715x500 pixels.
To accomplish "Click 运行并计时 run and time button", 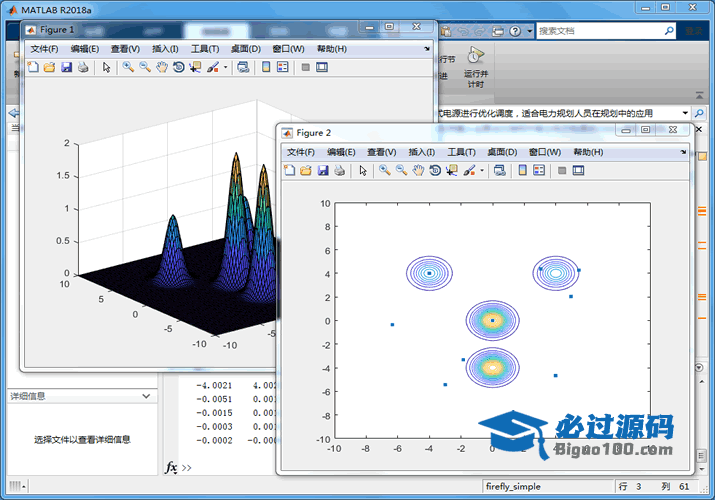I will (475, 67).
